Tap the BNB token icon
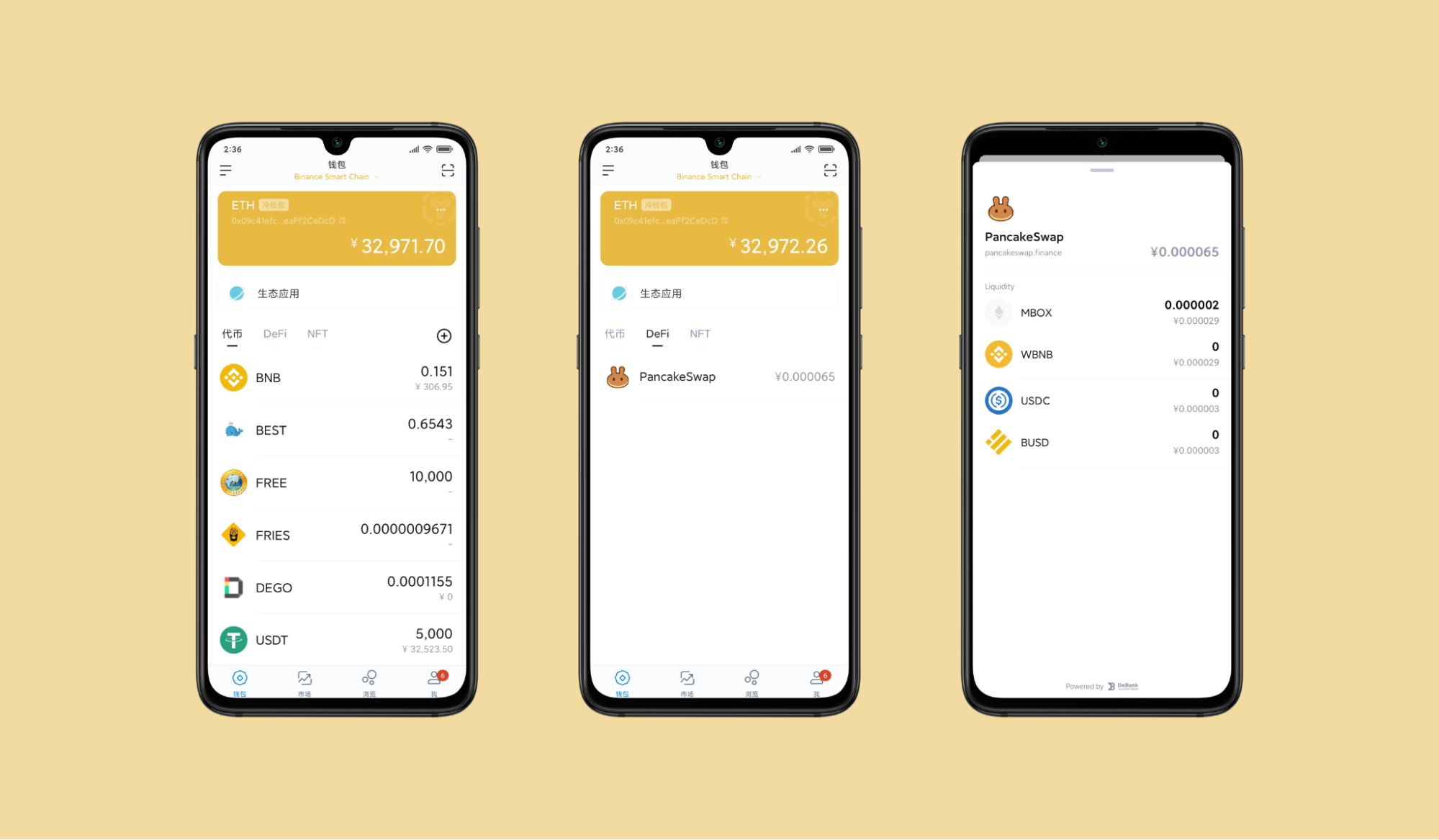Viewport: 1439px width, 840px height. pyautogui.click(x=232, y=377)
